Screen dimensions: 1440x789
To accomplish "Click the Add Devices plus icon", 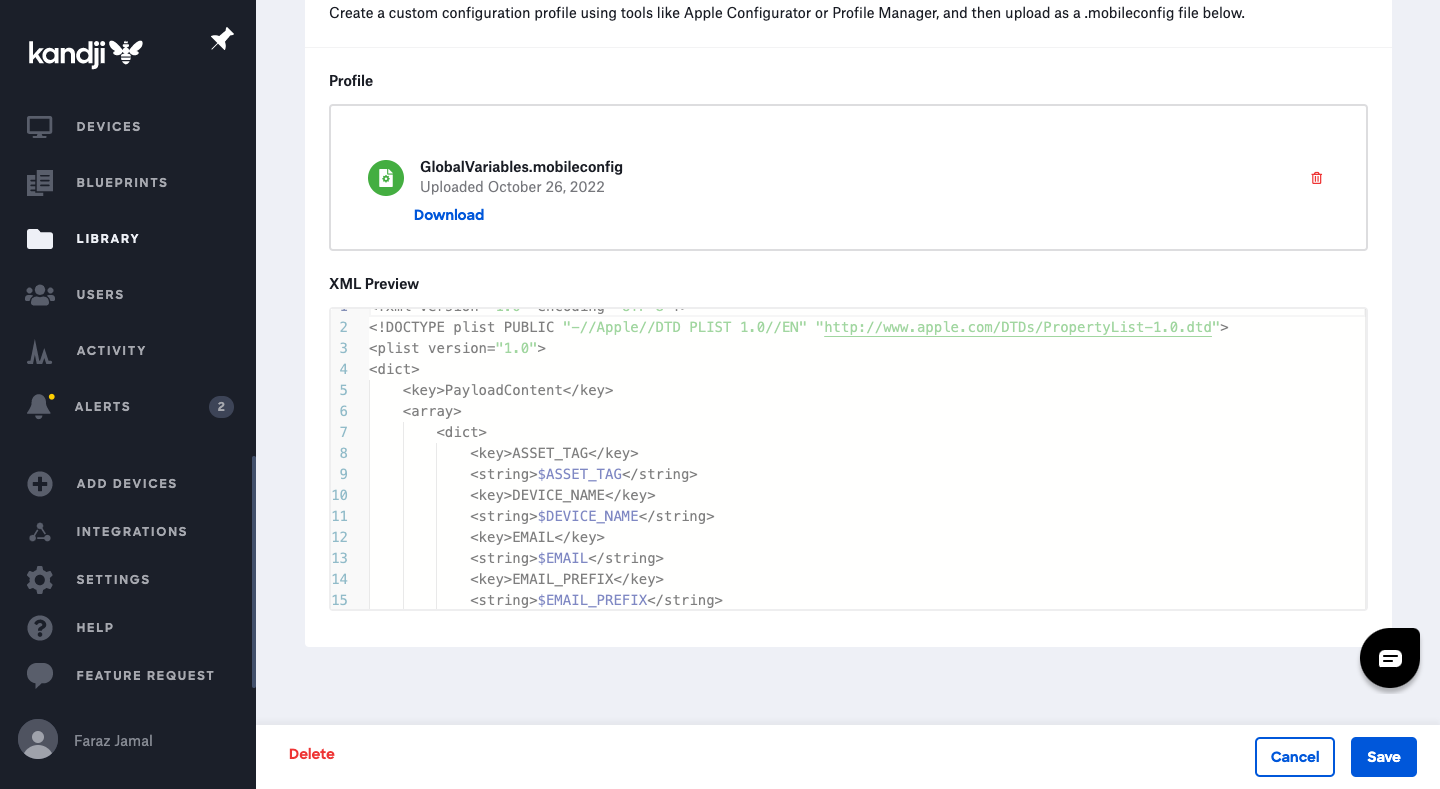I will point(40,484).
